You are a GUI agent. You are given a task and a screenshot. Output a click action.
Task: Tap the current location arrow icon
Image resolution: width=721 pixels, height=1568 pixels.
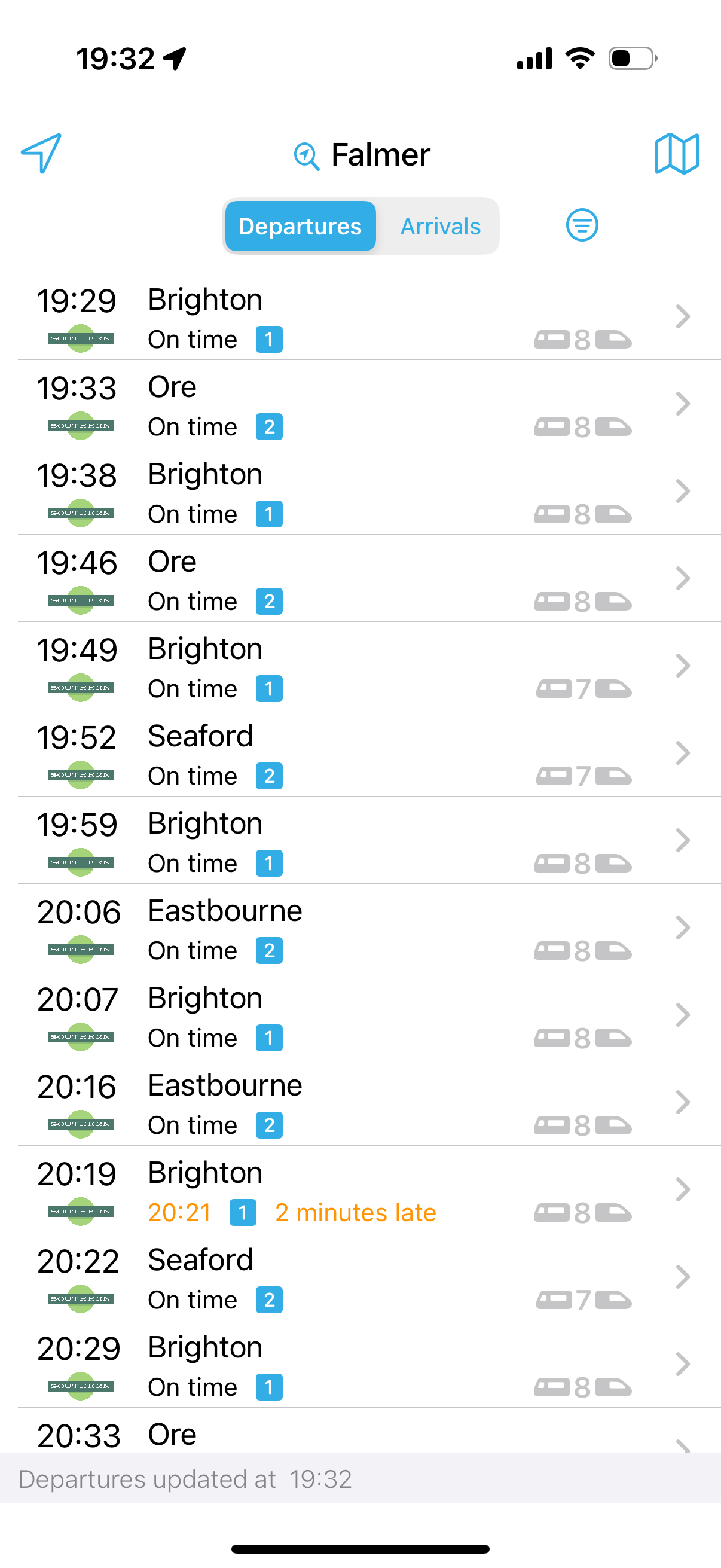coord(41,152)
